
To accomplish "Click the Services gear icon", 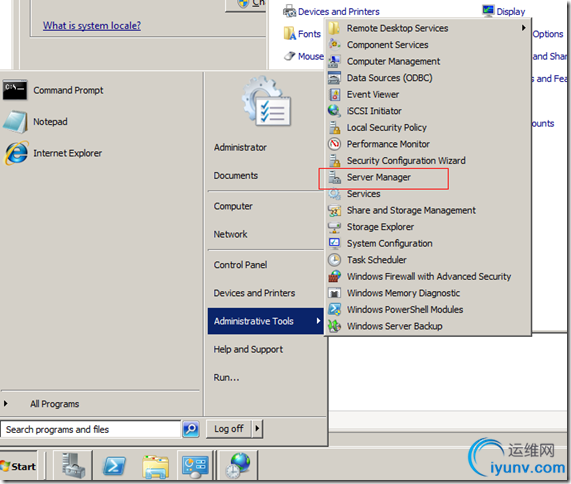I will [x=334, y=194].
